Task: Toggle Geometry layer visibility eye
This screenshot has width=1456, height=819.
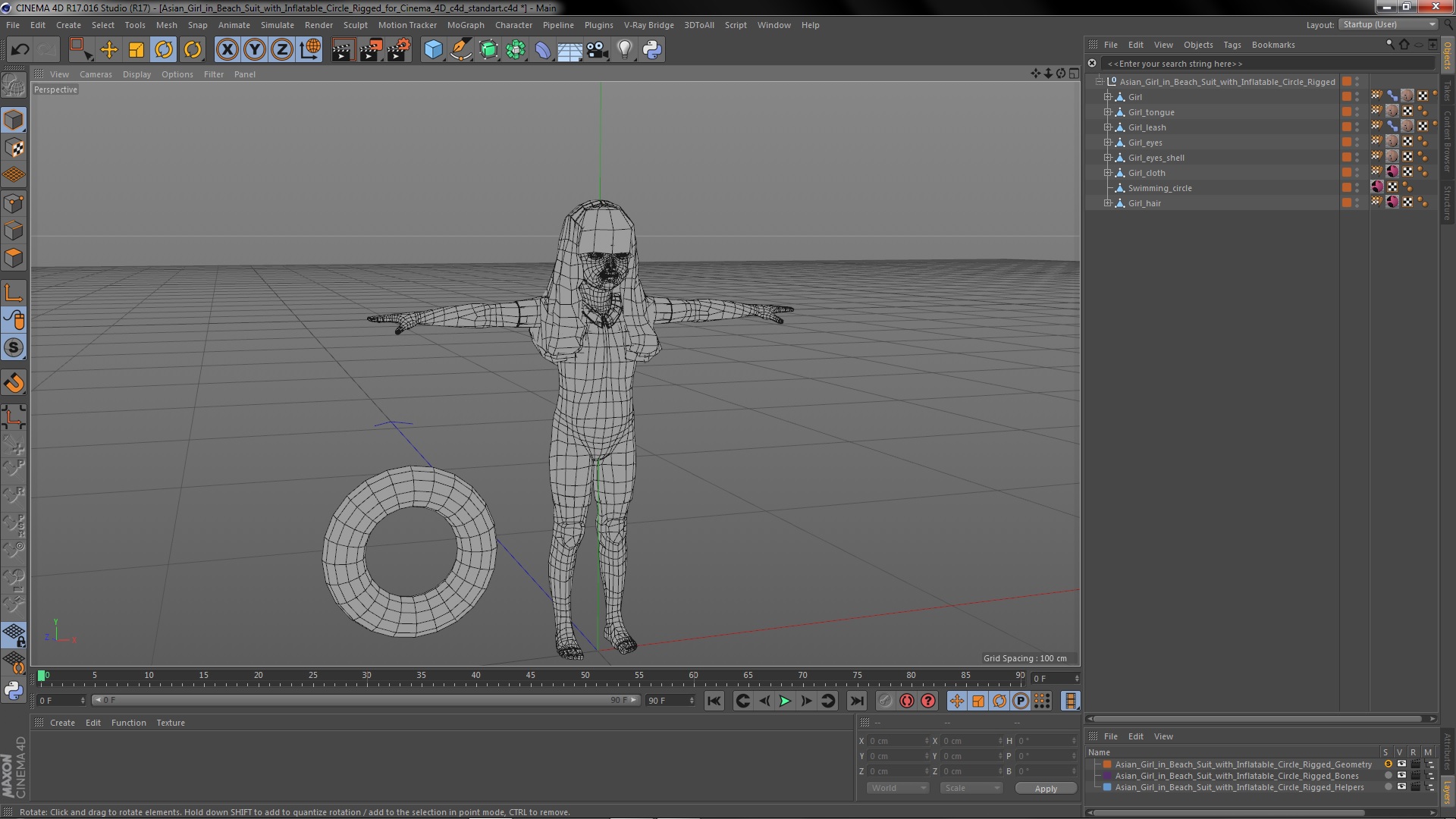Action: (1401, 764)
